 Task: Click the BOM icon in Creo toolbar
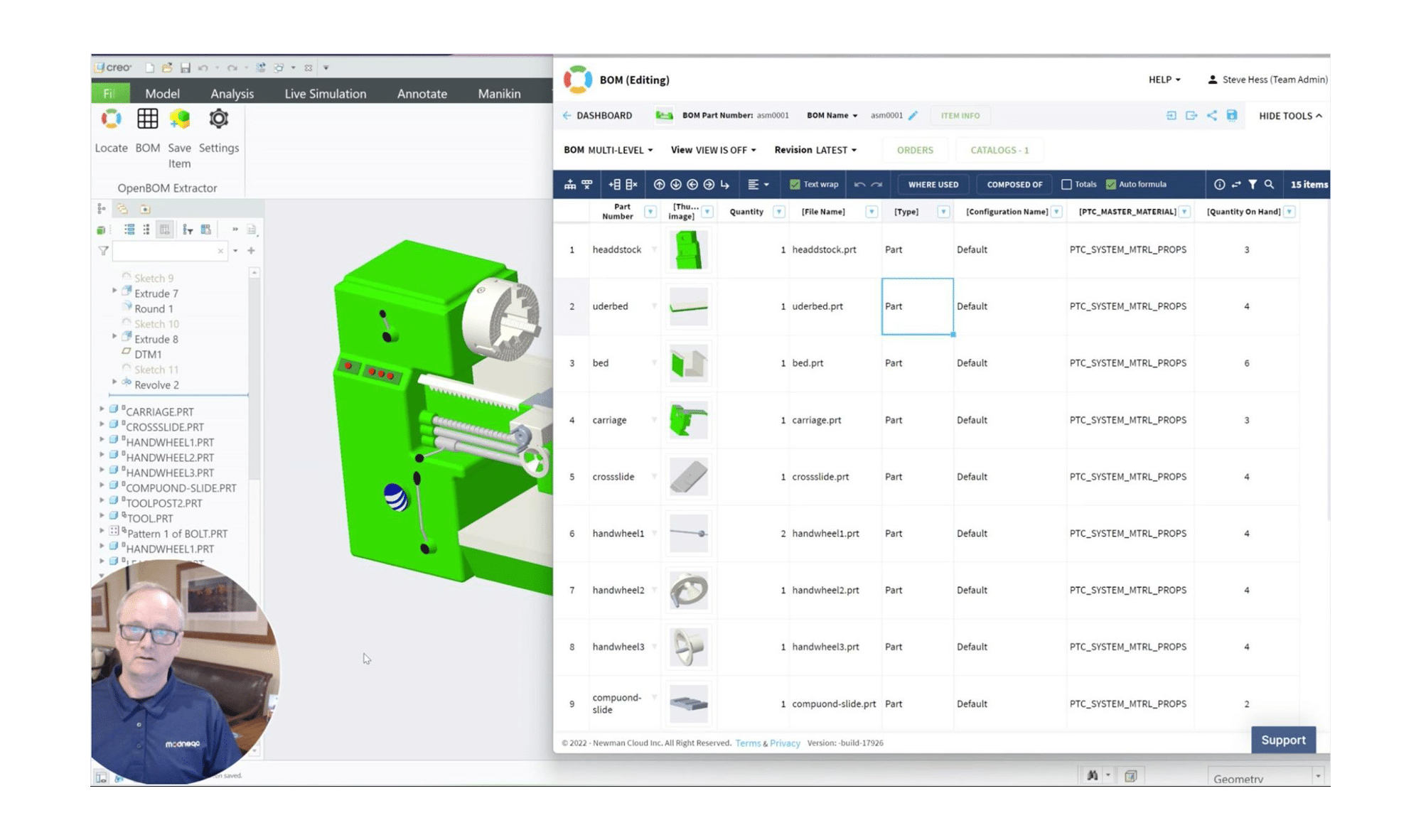(x=147, y=121)
